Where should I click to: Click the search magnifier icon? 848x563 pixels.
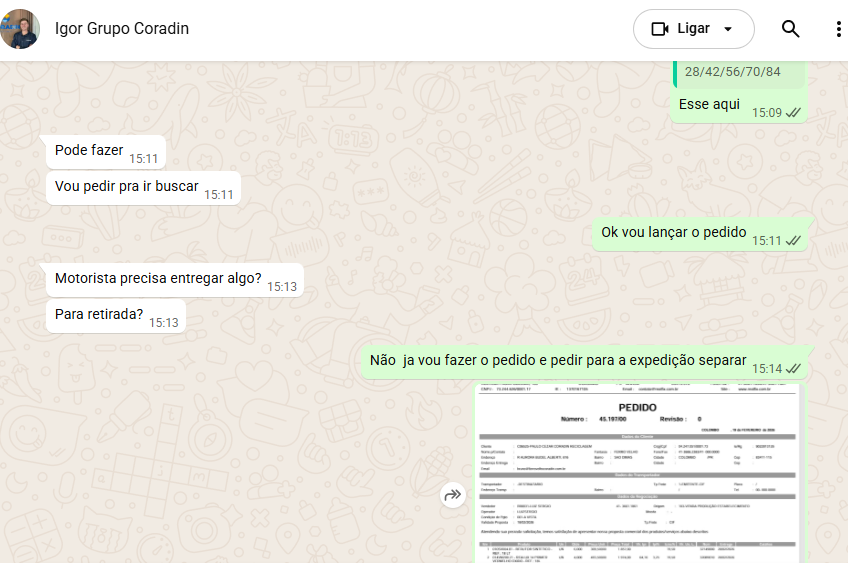tap(790, 29)
